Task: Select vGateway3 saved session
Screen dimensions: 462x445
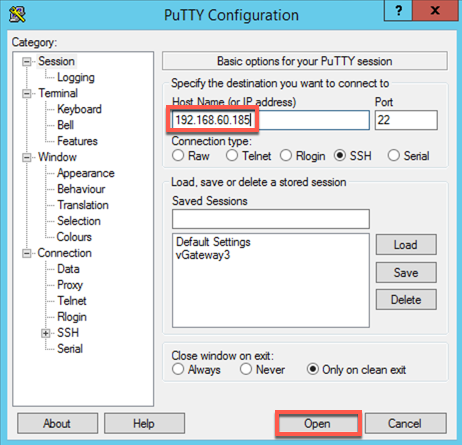Action: (203, 255)
